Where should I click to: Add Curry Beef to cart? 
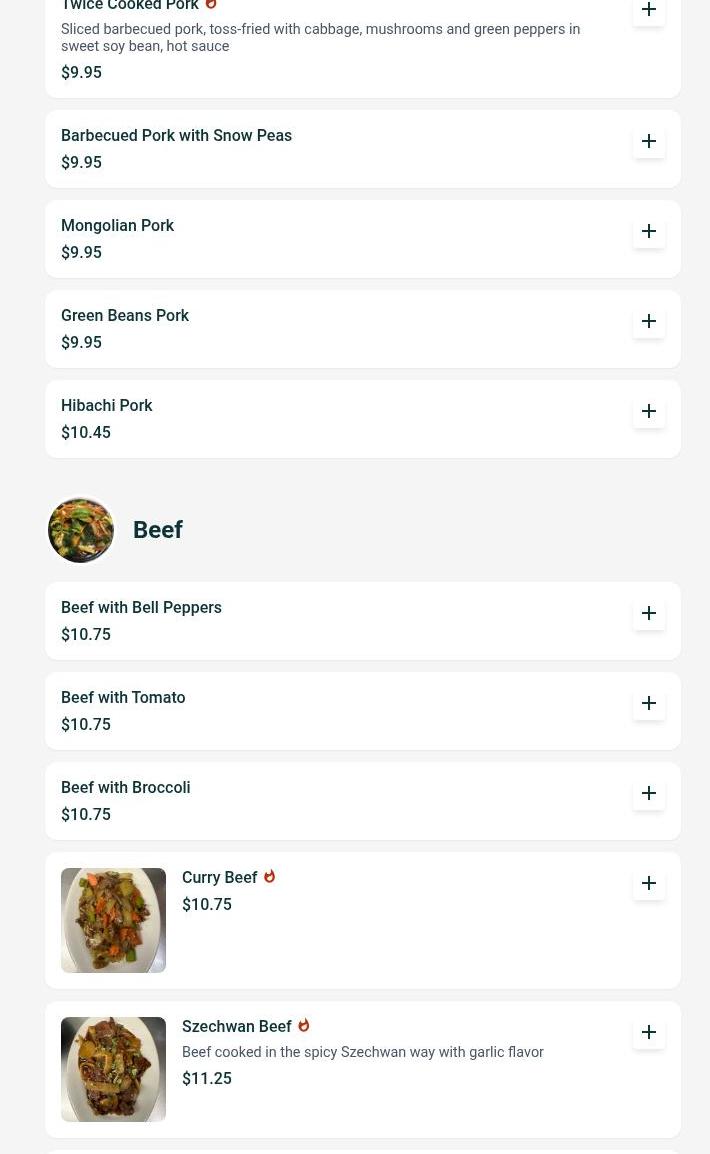[x=648, y=883]
